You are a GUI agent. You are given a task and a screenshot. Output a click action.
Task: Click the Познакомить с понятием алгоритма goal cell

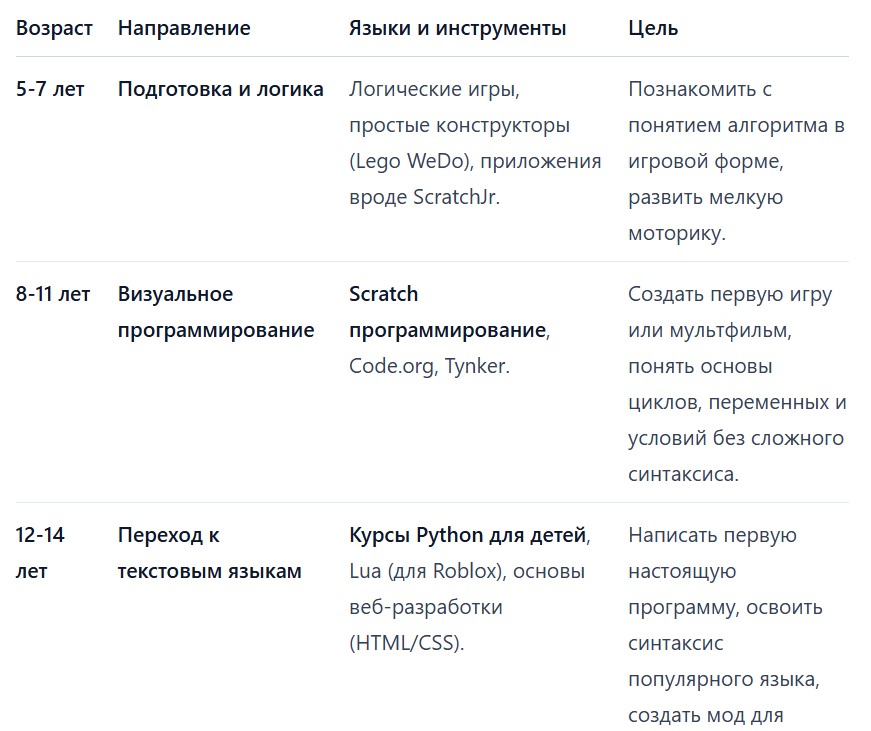[x=737, y=161]
